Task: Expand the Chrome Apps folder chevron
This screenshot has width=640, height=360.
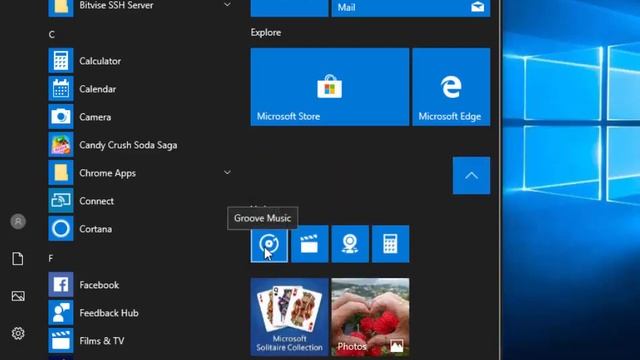Action: tap(227, 173)
